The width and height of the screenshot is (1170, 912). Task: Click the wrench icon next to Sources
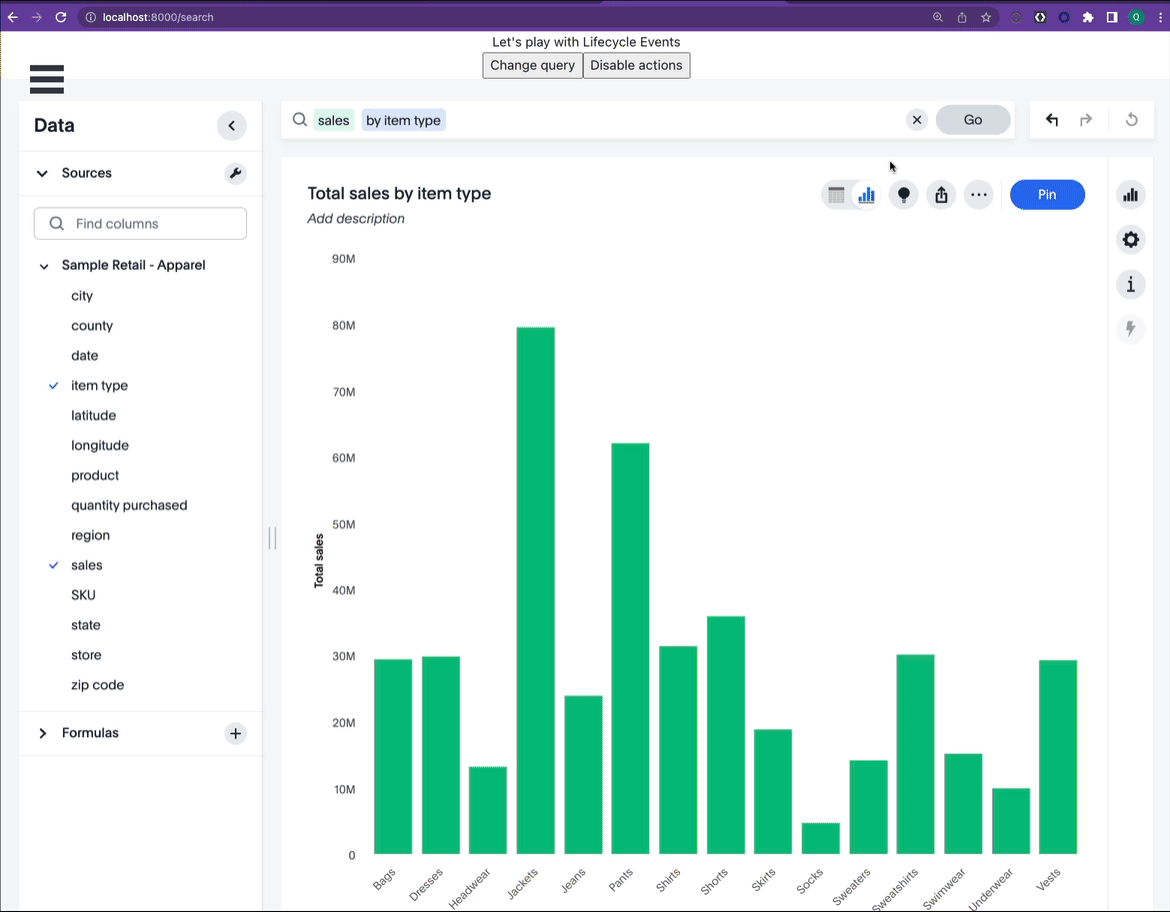click(235, 173)
